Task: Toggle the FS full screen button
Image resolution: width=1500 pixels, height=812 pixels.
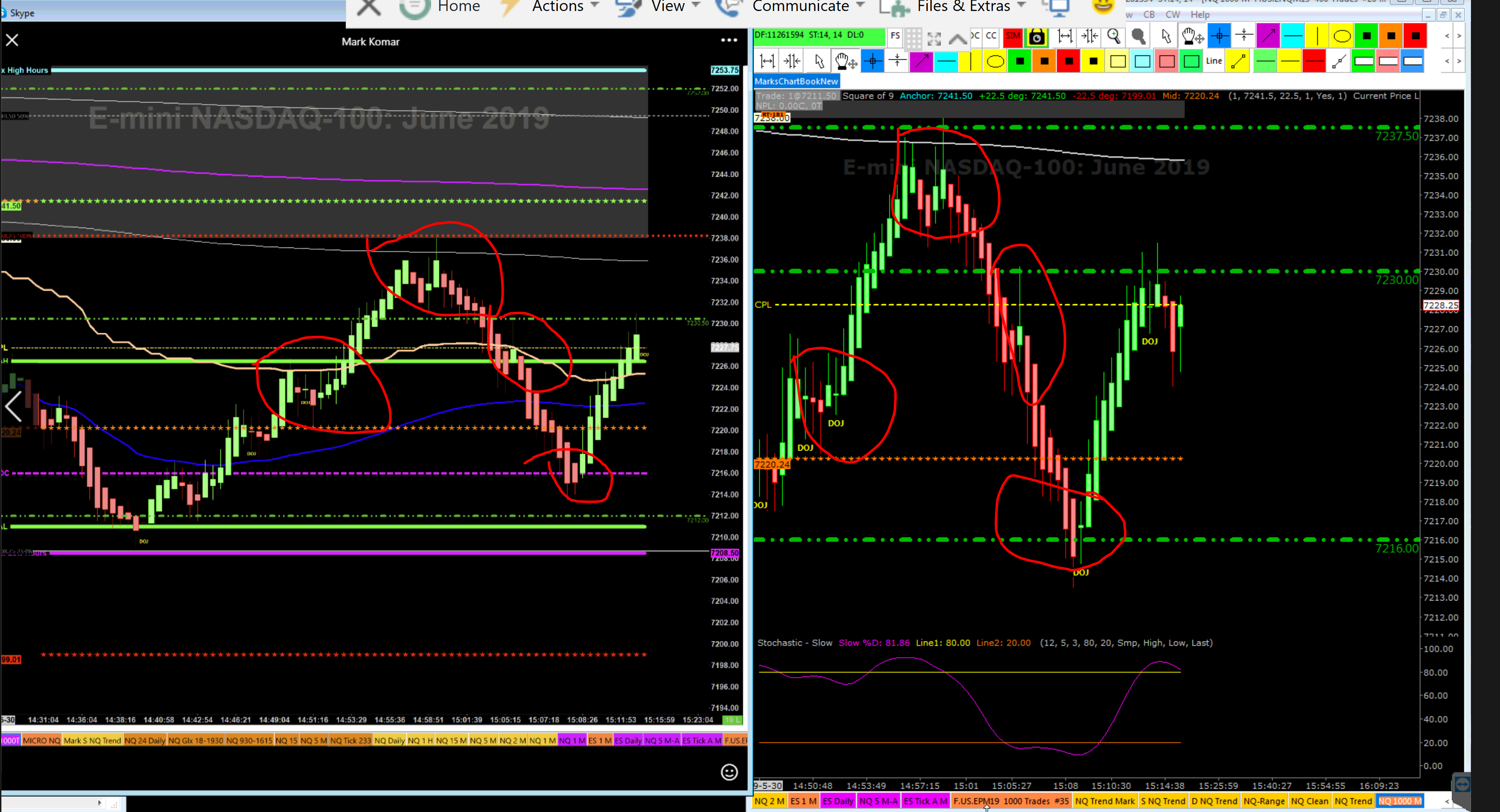Action: [895, 36]
